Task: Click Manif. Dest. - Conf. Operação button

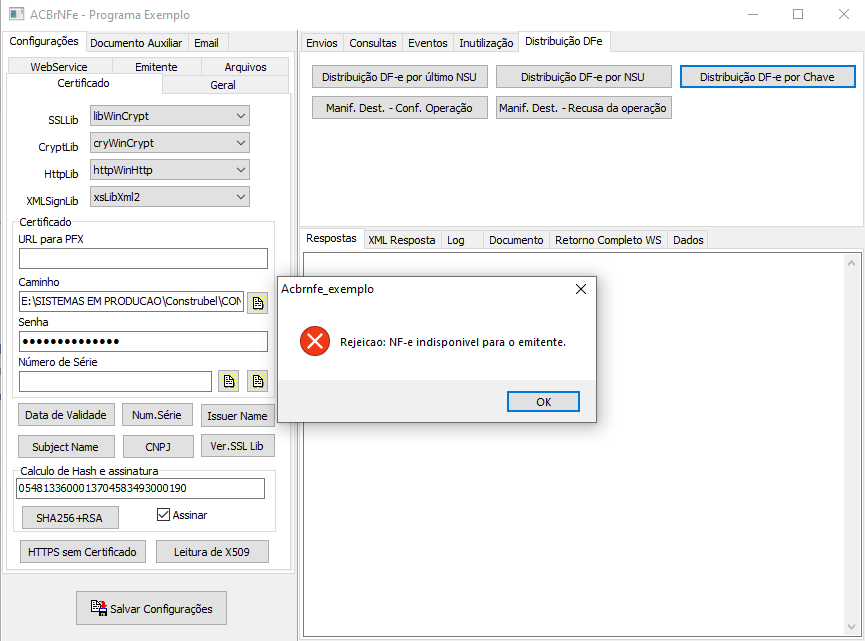Action: point(399,108)
